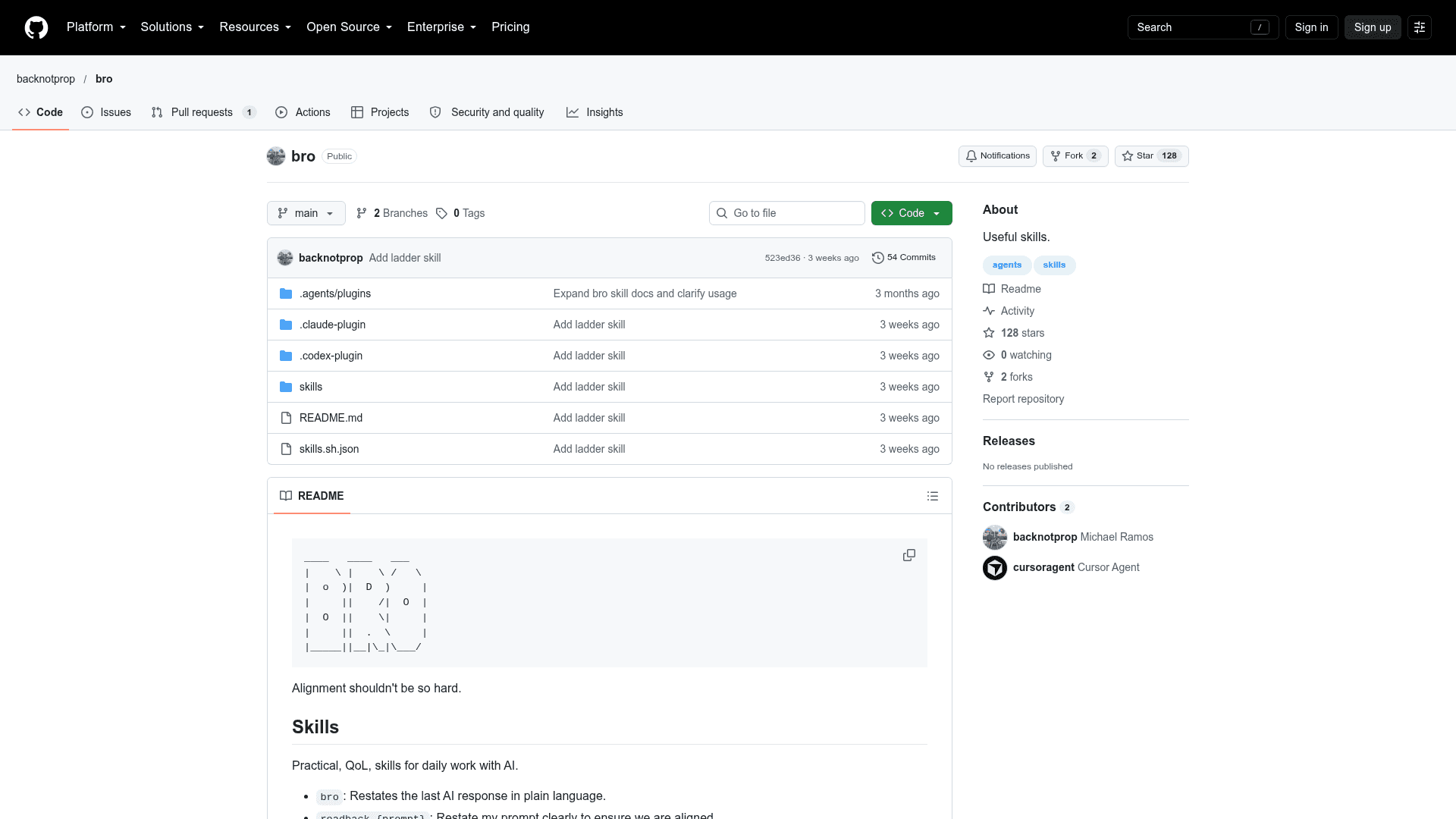Switch to the Actions tab
Screen dimensions: 1456x819
[303, 112]
